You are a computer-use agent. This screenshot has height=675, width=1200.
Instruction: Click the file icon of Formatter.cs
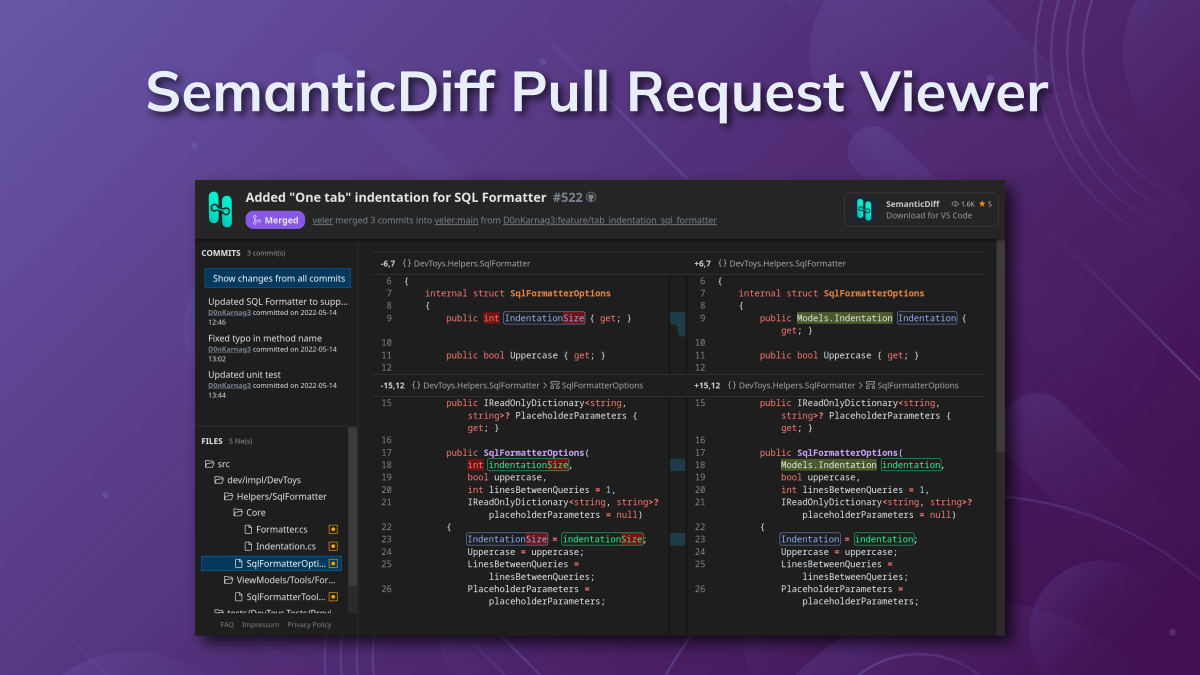tap(248, 529)
